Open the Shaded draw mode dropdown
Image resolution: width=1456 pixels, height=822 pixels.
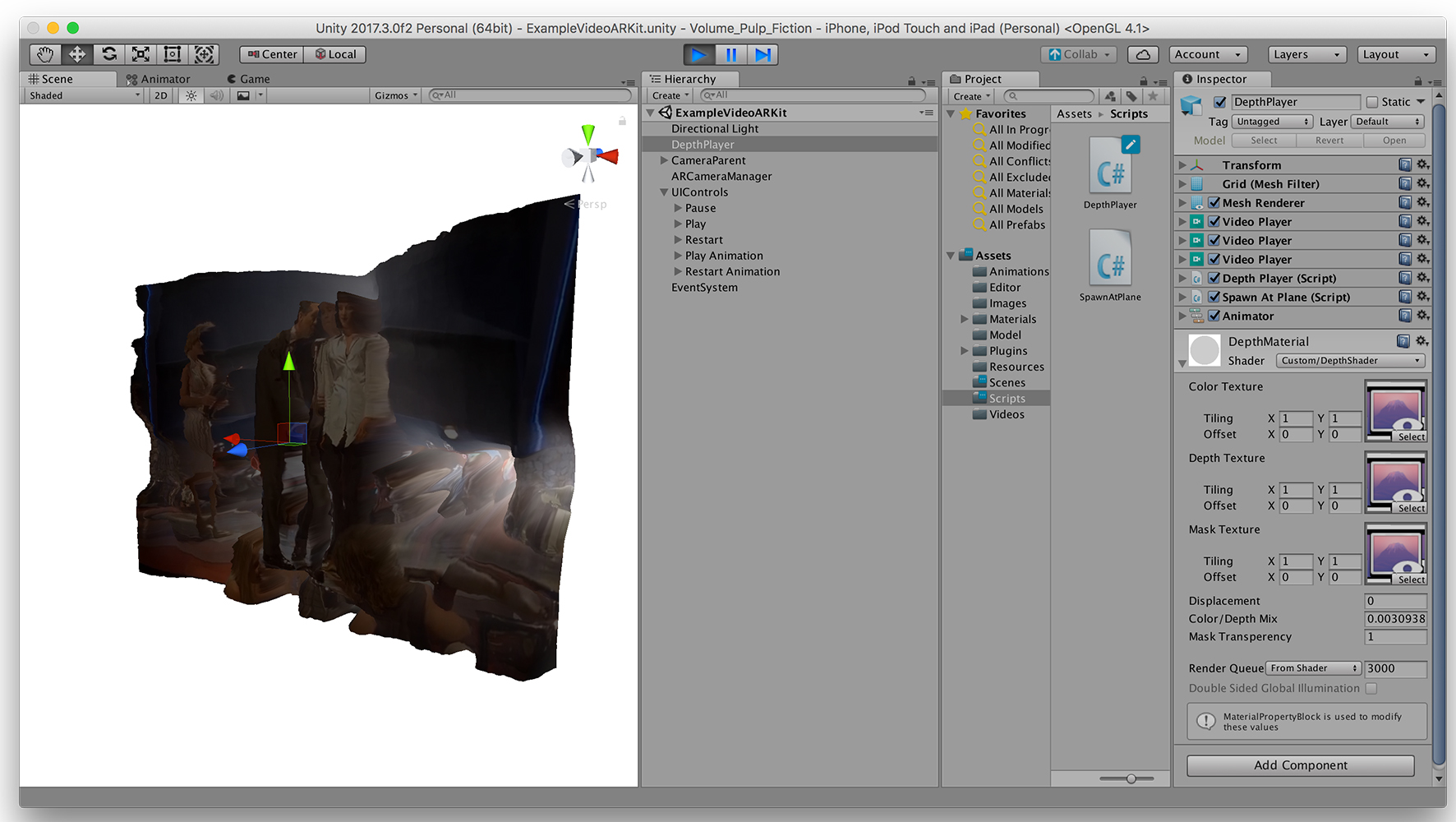(x=84, y=95)
